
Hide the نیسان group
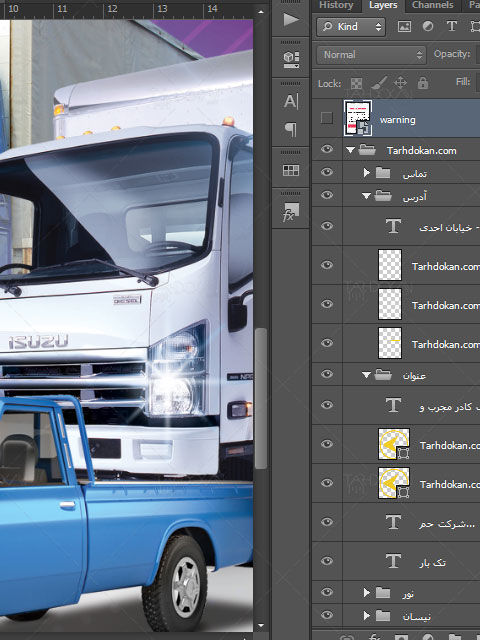click(x=327, y=615)
